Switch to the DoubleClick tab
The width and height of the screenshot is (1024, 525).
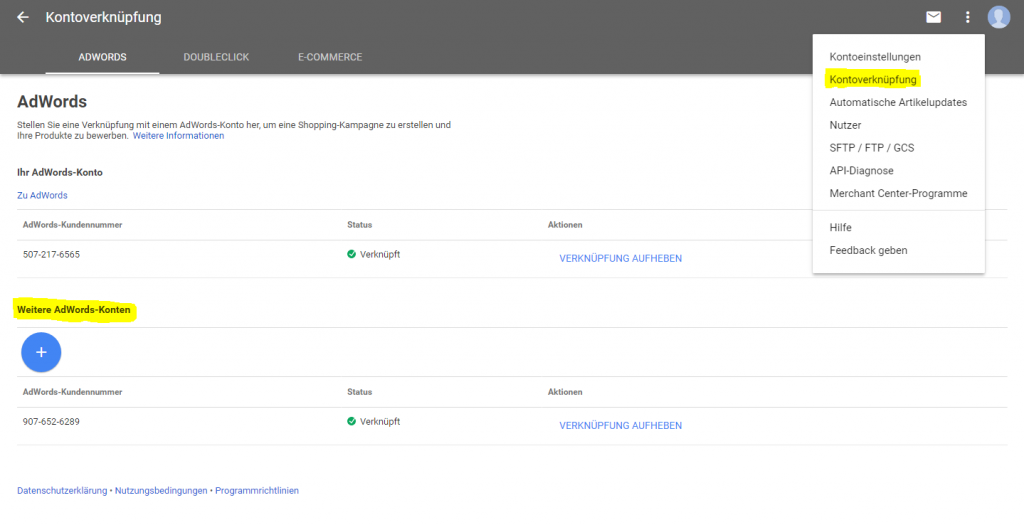click(x=216, y=57)
